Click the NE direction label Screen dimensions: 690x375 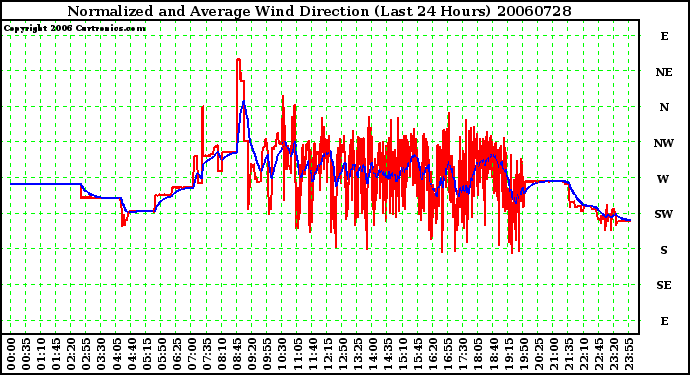click(x=664, y=72)
